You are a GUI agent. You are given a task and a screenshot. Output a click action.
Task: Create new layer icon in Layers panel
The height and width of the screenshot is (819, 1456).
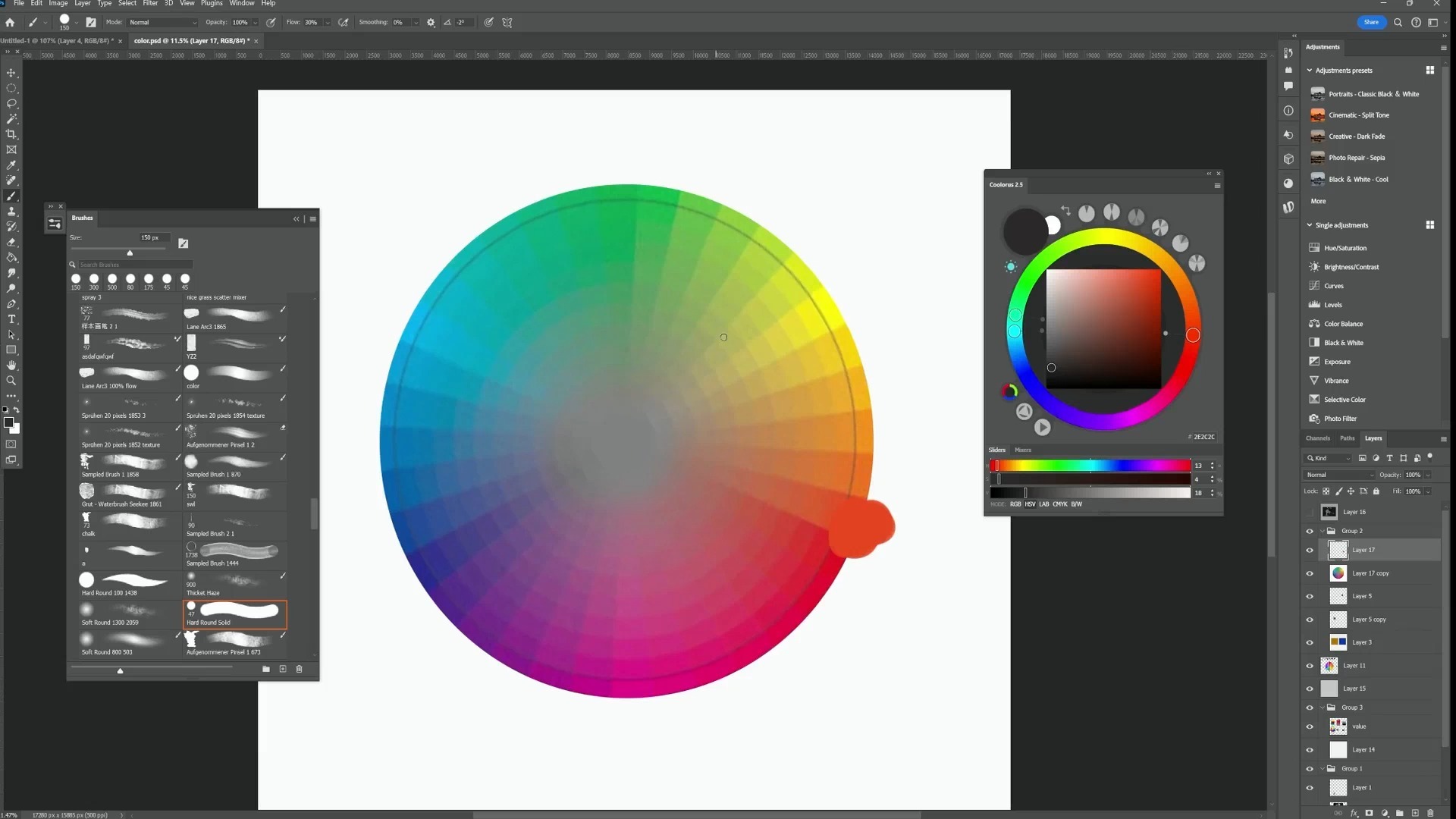tap(1415, 813)
